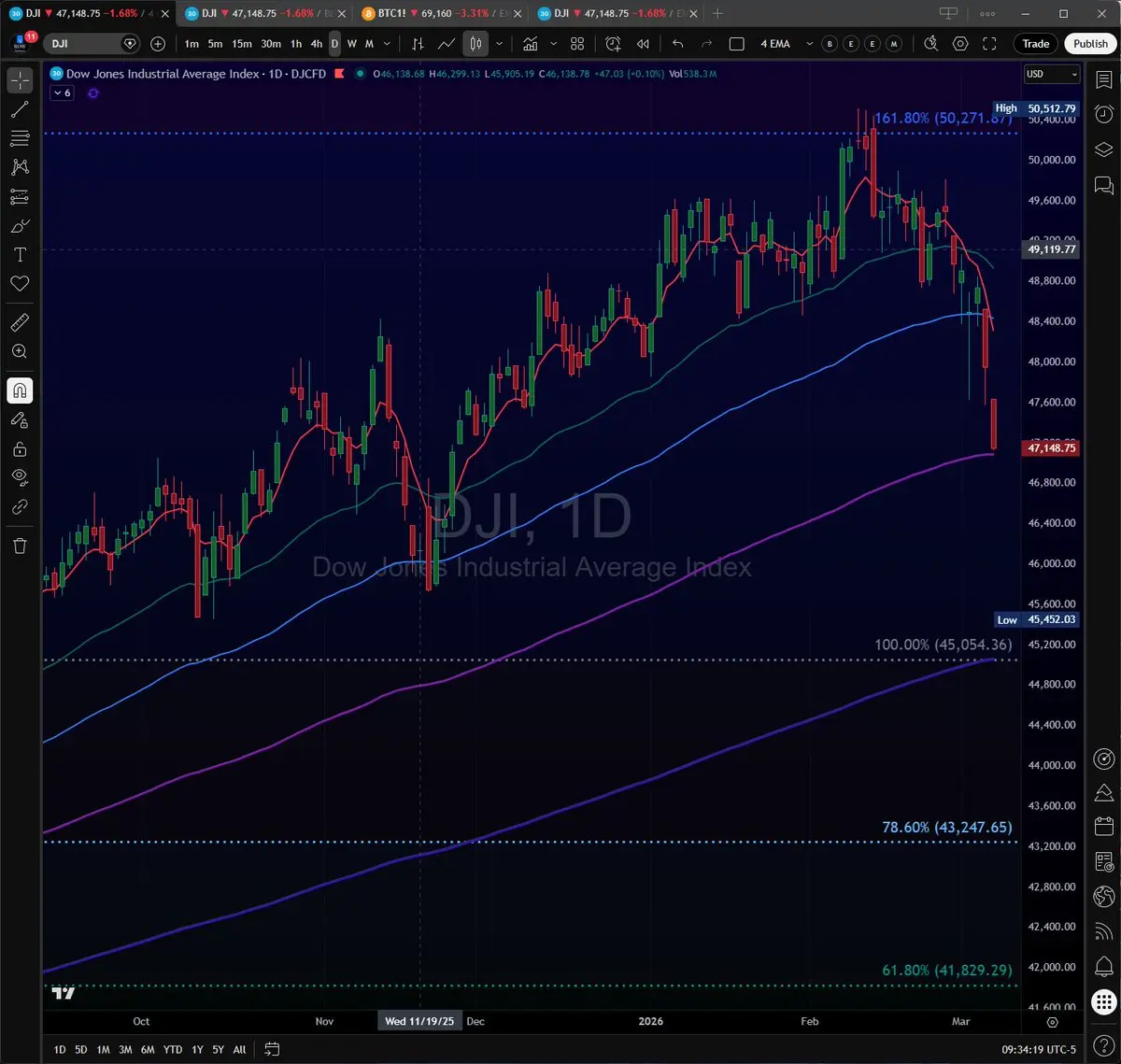This screenshot has width=1121, height=1064.
Task: Open the Indicators menu
Action: [531, 44]
